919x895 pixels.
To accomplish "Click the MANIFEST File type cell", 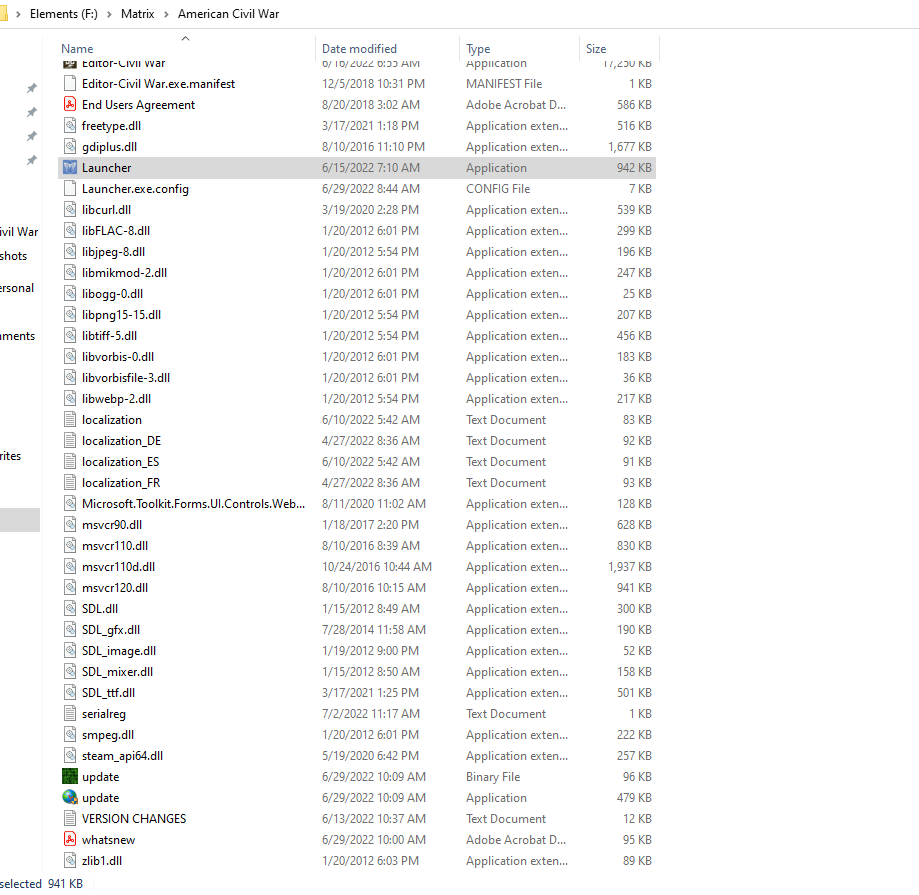I will click(503, 84).
